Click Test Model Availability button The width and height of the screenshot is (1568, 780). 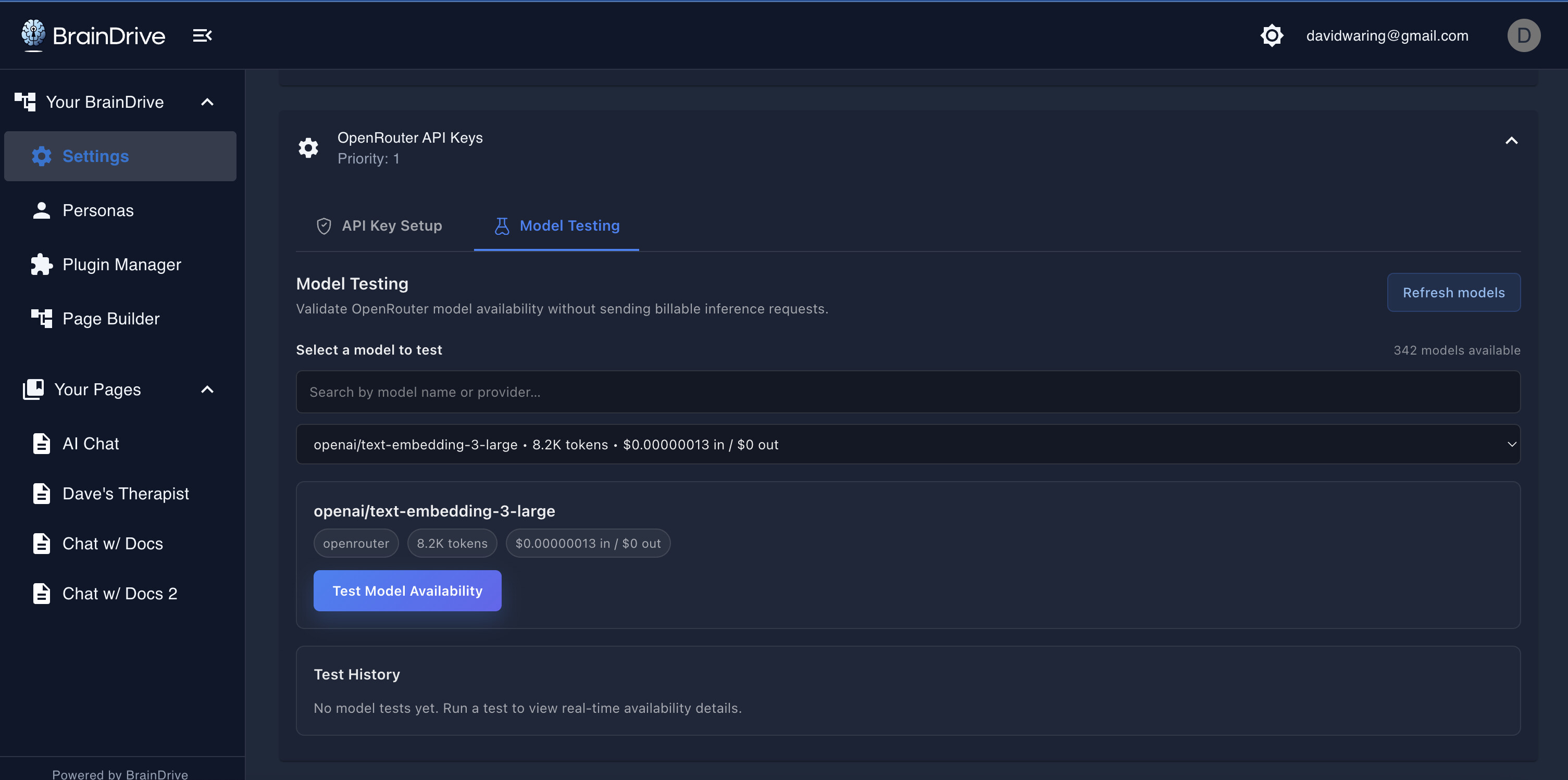(407, 591)
